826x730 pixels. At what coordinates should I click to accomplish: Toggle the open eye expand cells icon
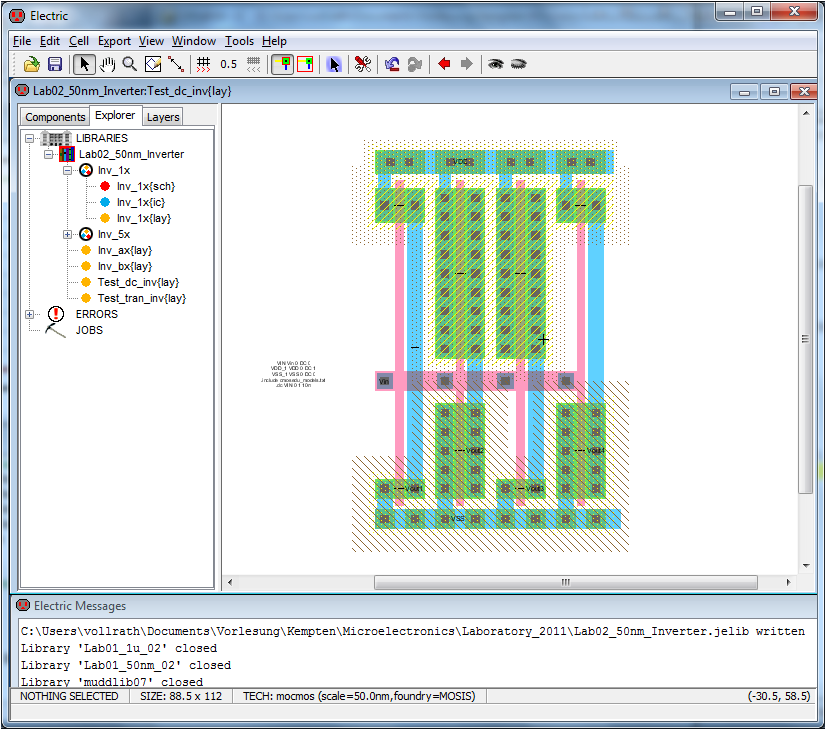tap(495, 64)
